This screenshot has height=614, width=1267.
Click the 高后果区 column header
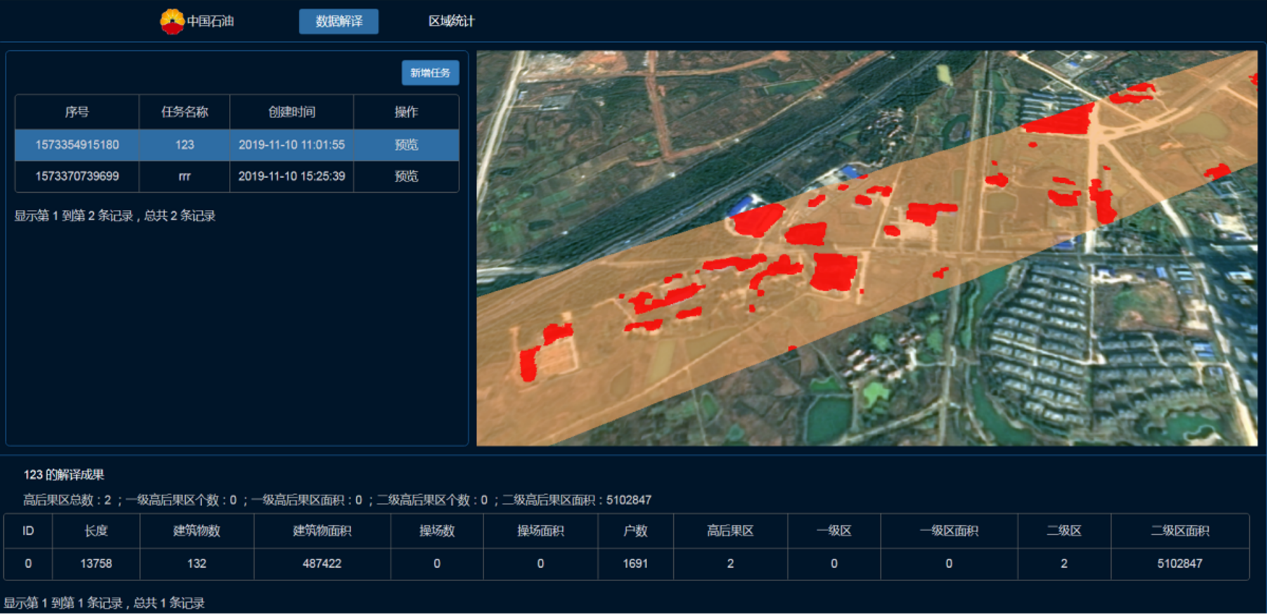click(730, 531)
